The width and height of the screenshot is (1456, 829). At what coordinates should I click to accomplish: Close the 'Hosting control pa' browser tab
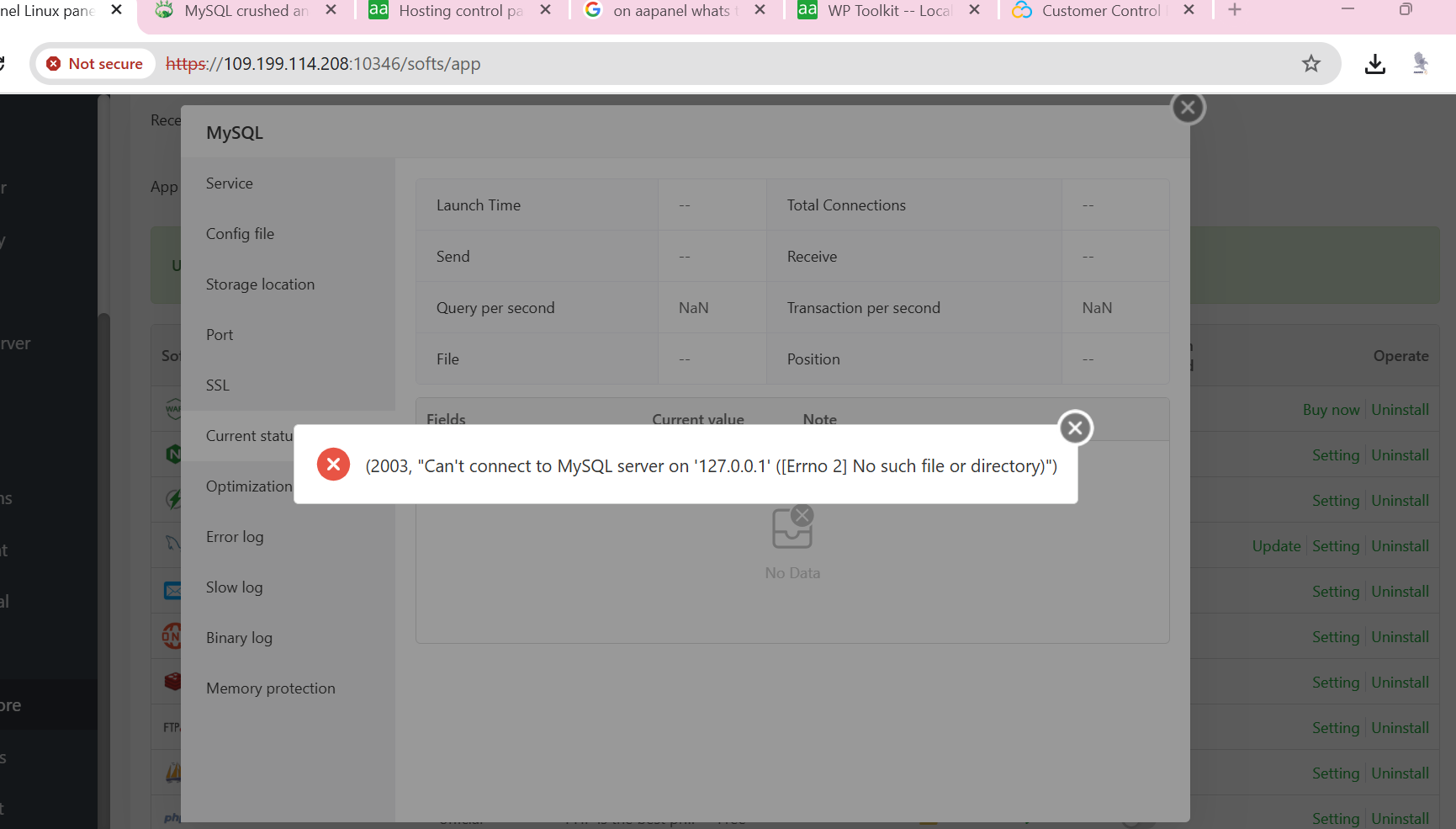pyautogui.click(x=545, y=10)
